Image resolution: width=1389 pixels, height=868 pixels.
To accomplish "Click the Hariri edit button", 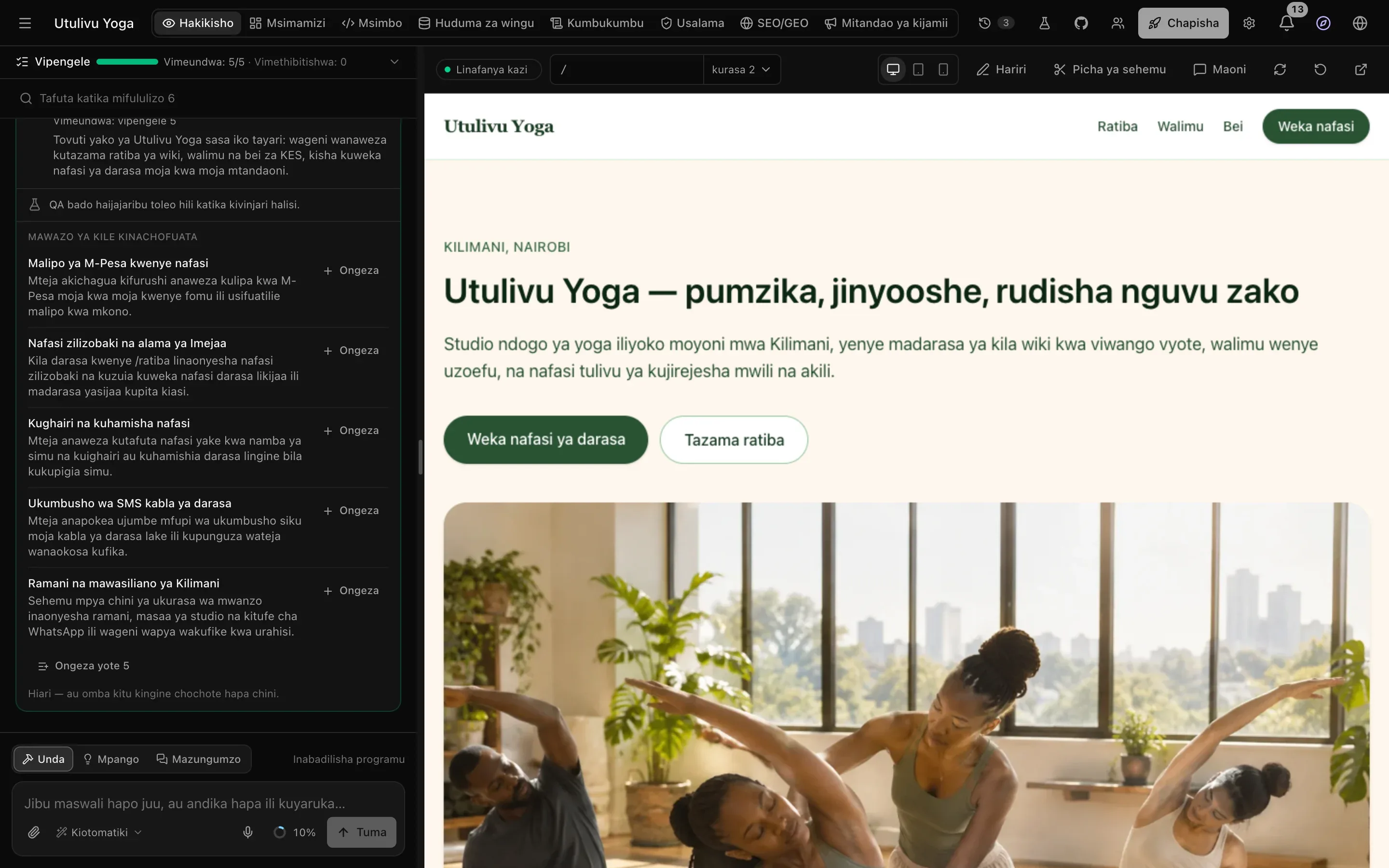I will (1002, 69).
